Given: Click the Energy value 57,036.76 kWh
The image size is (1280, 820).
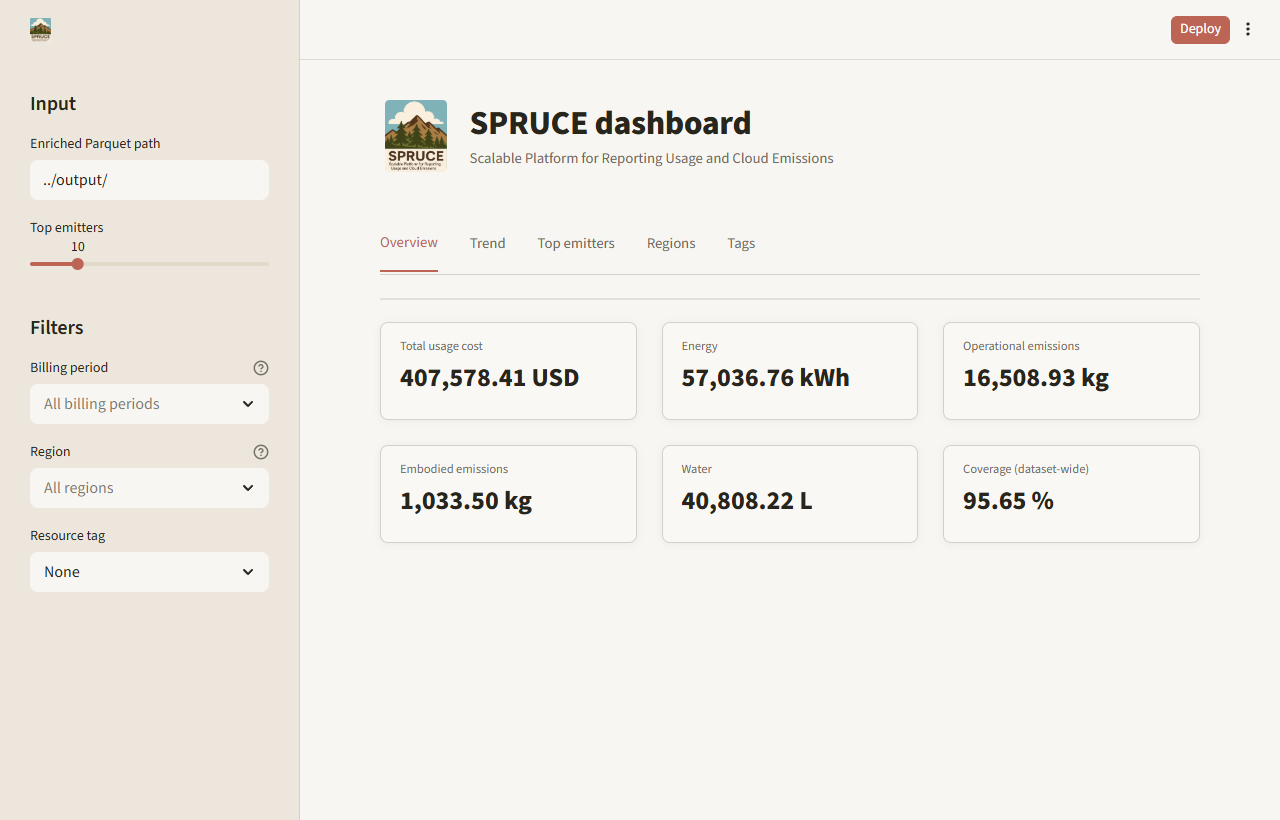Looking at the screenshot, I should click(766, 378).
